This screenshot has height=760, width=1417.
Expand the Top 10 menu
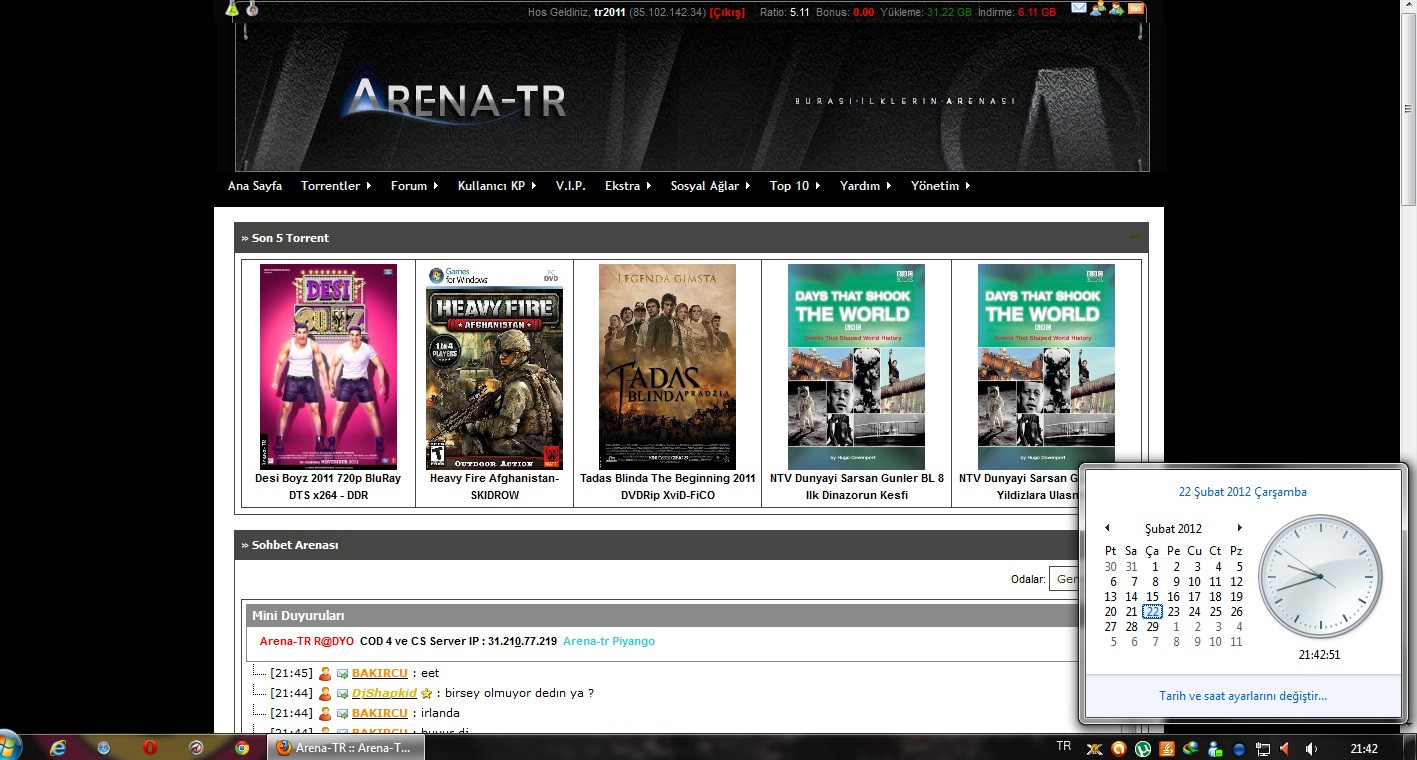tap(795, 186)
